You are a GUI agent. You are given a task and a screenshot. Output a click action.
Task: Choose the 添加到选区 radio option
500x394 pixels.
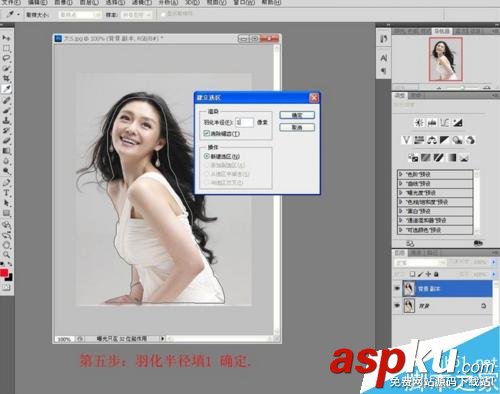207,165
